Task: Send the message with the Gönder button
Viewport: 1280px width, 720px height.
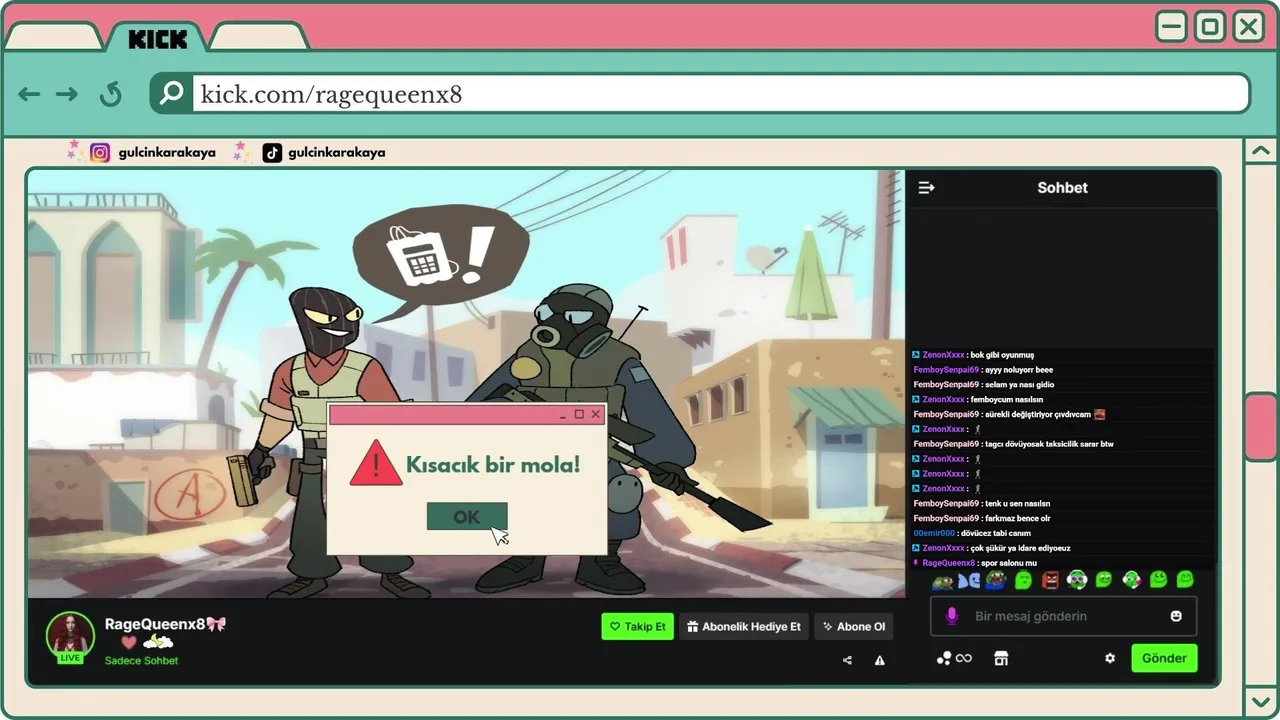Action: (x=1164, y=658)
